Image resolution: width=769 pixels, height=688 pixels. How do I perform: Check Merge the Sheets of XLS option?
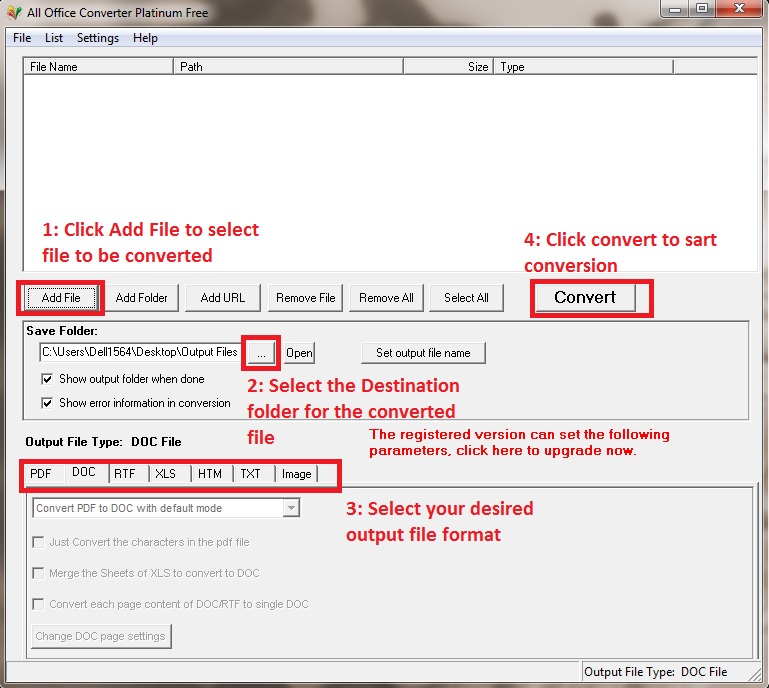coord(146,573)
